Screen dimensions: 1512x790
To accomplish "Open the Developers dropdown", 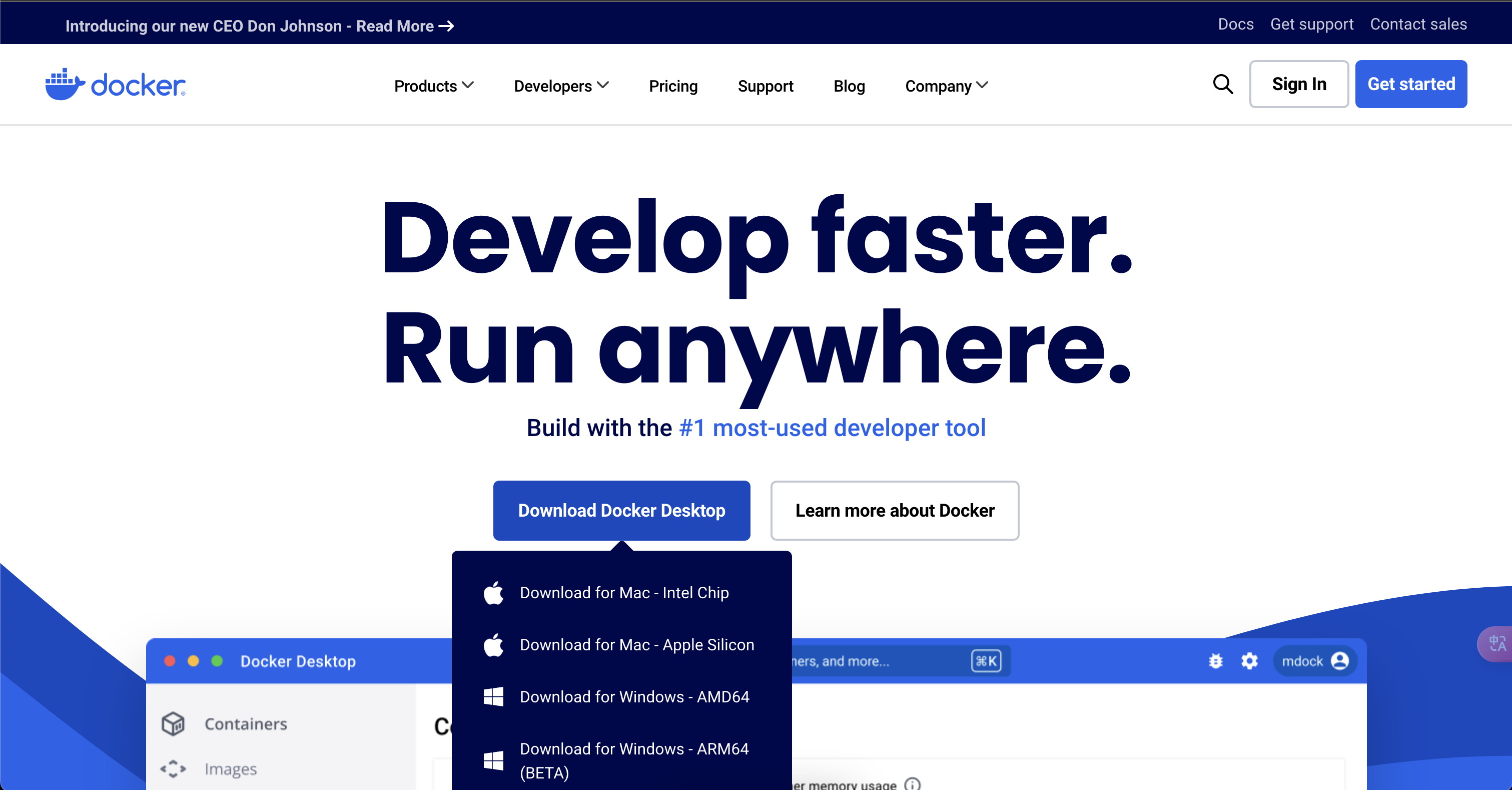I will 560,86.
